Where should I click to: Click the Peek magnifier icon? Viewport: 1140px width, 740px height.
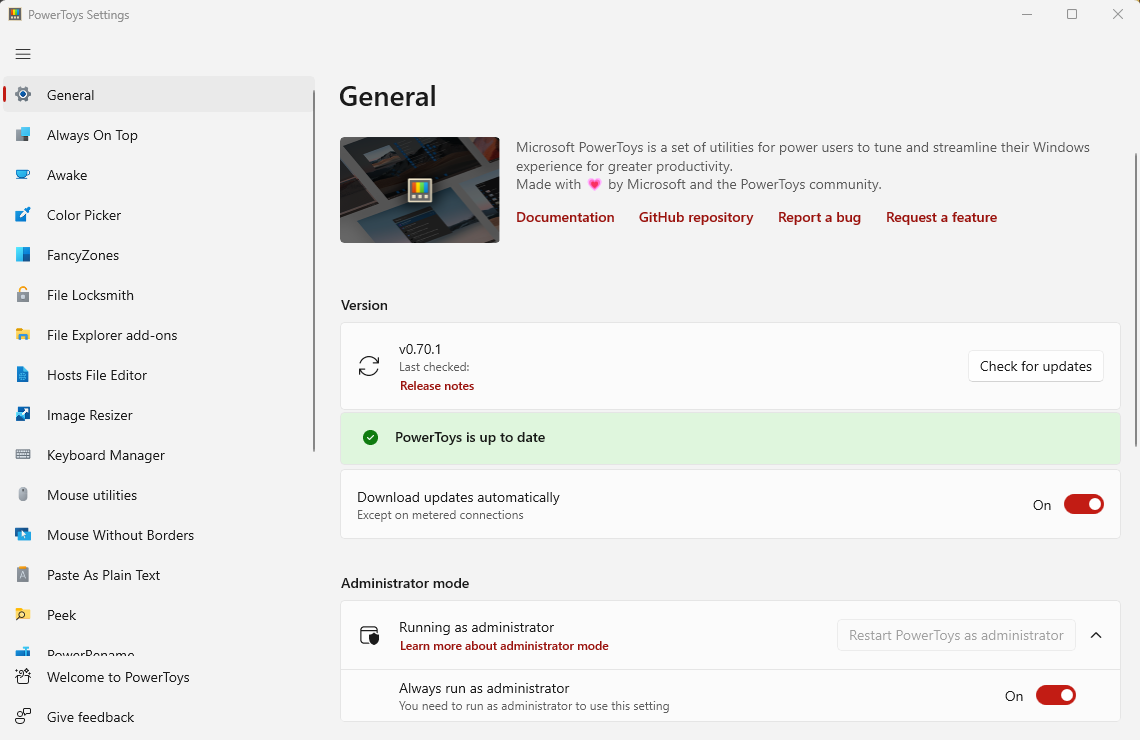[x=23, y=614]
